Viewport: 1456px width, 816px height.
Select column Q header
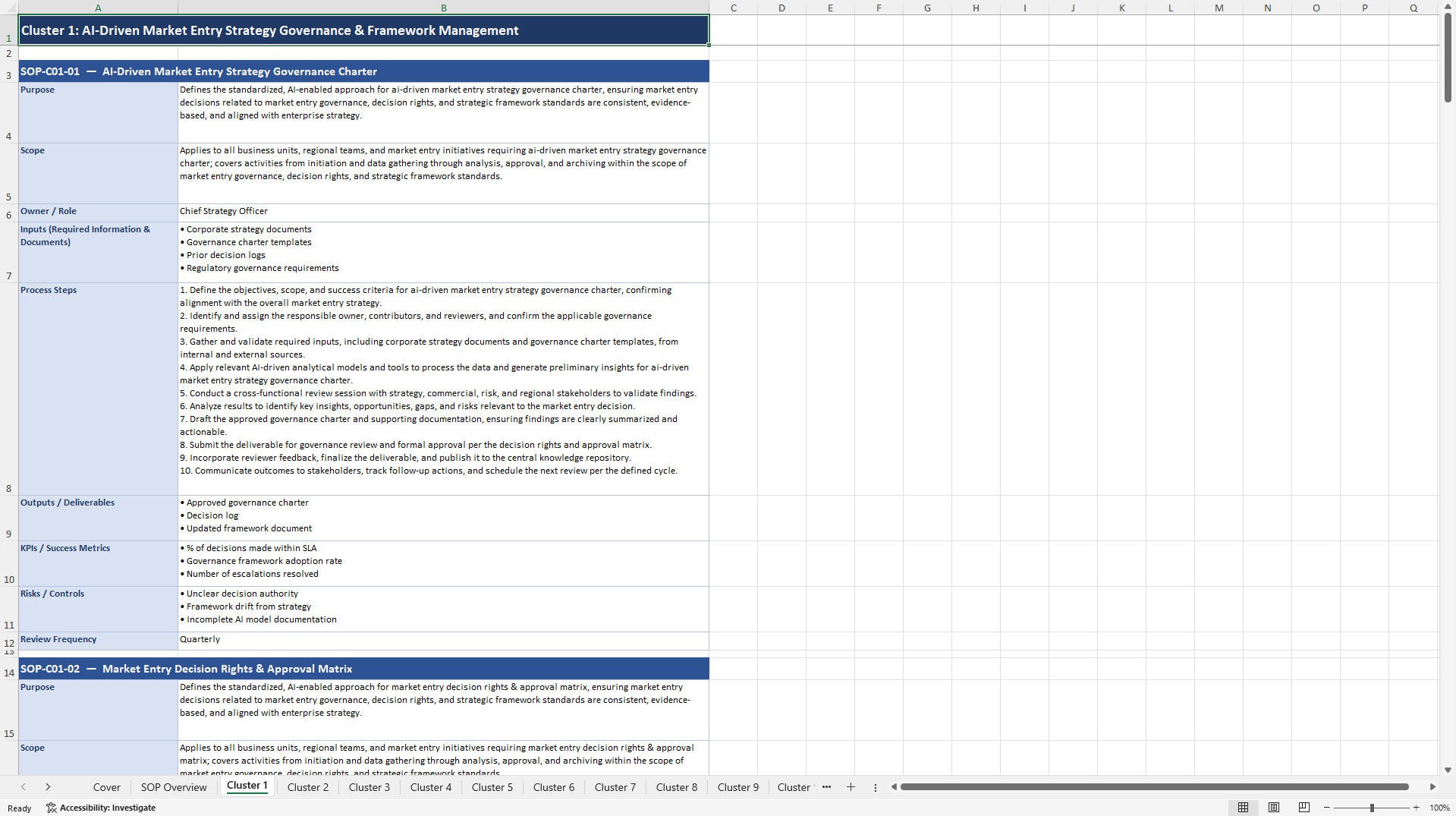1413,8
